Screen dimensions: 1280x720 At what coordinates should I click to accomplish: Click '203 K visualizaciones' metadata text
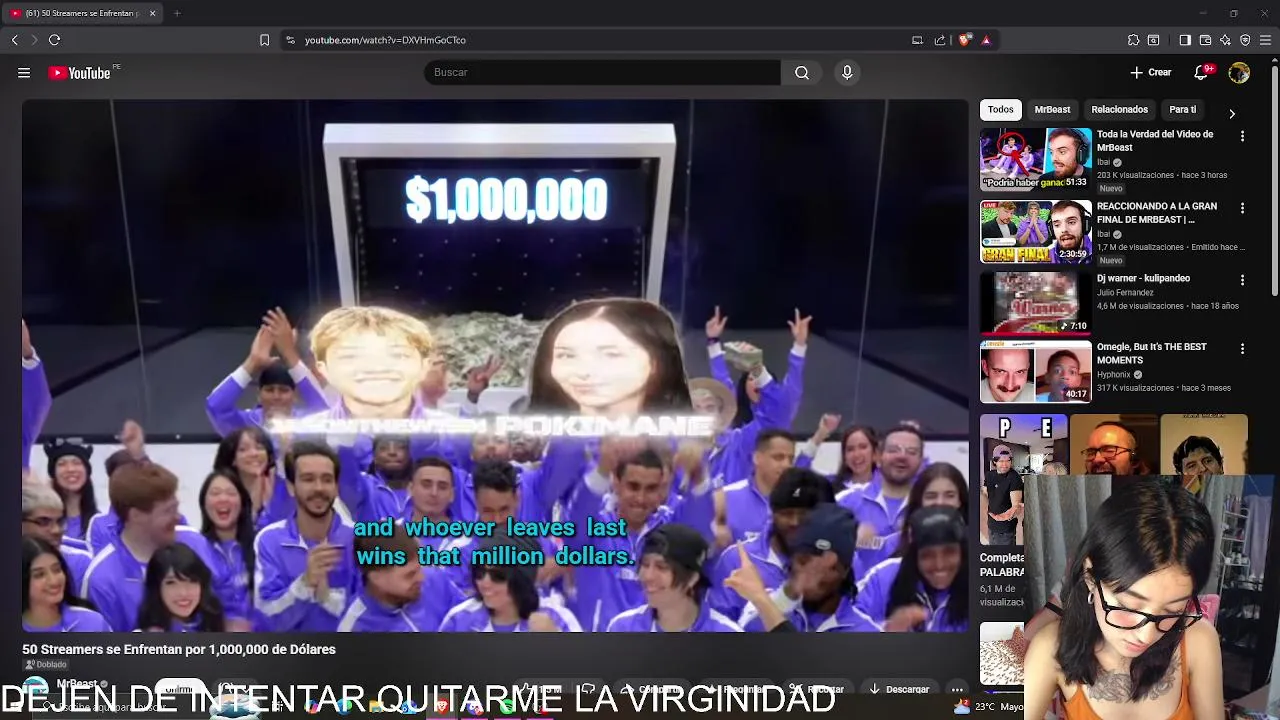pos(1135,175)
